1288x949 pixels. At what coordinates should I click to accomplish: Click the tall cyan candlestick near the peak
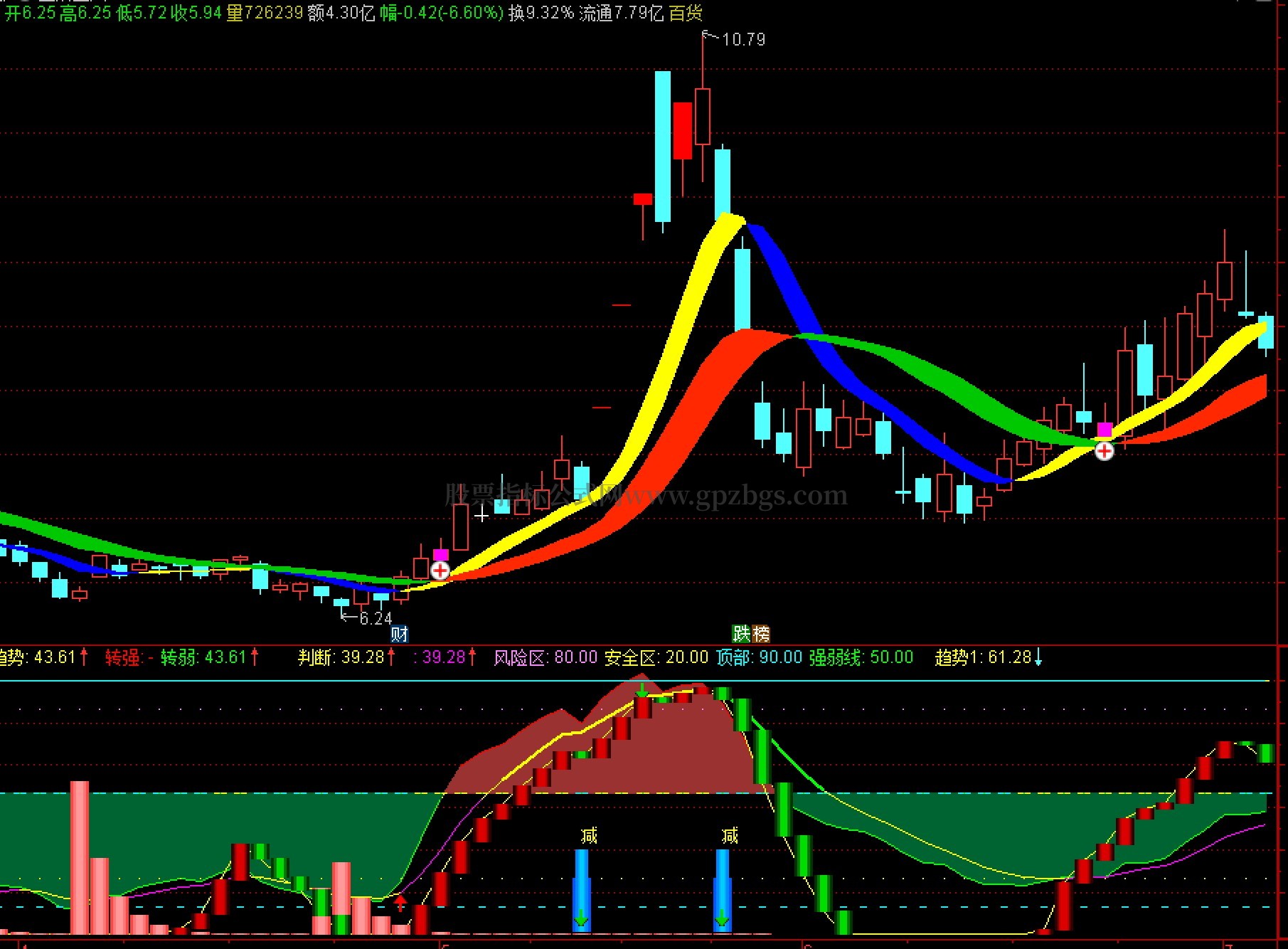coord(663,147)
